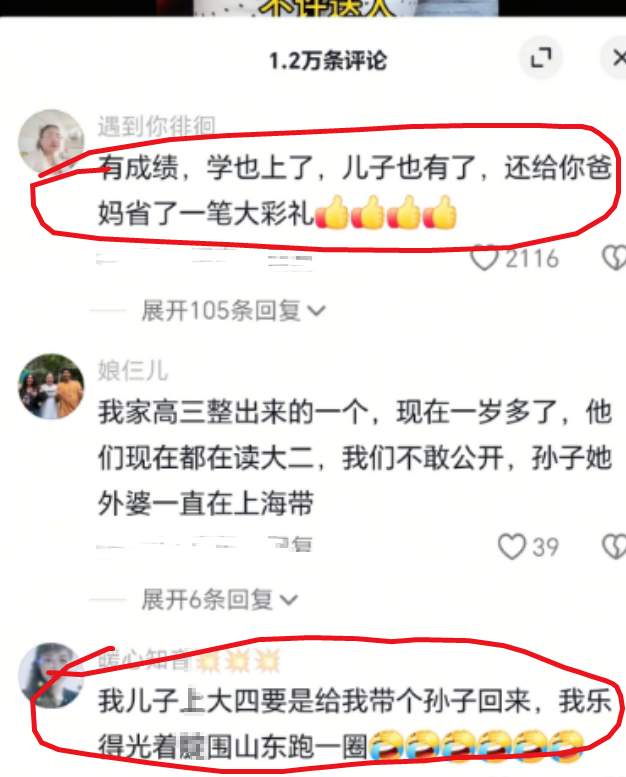Dislike the comment by 娘仨儿
The image size is (626, 777).
click(x=614, y=547)
